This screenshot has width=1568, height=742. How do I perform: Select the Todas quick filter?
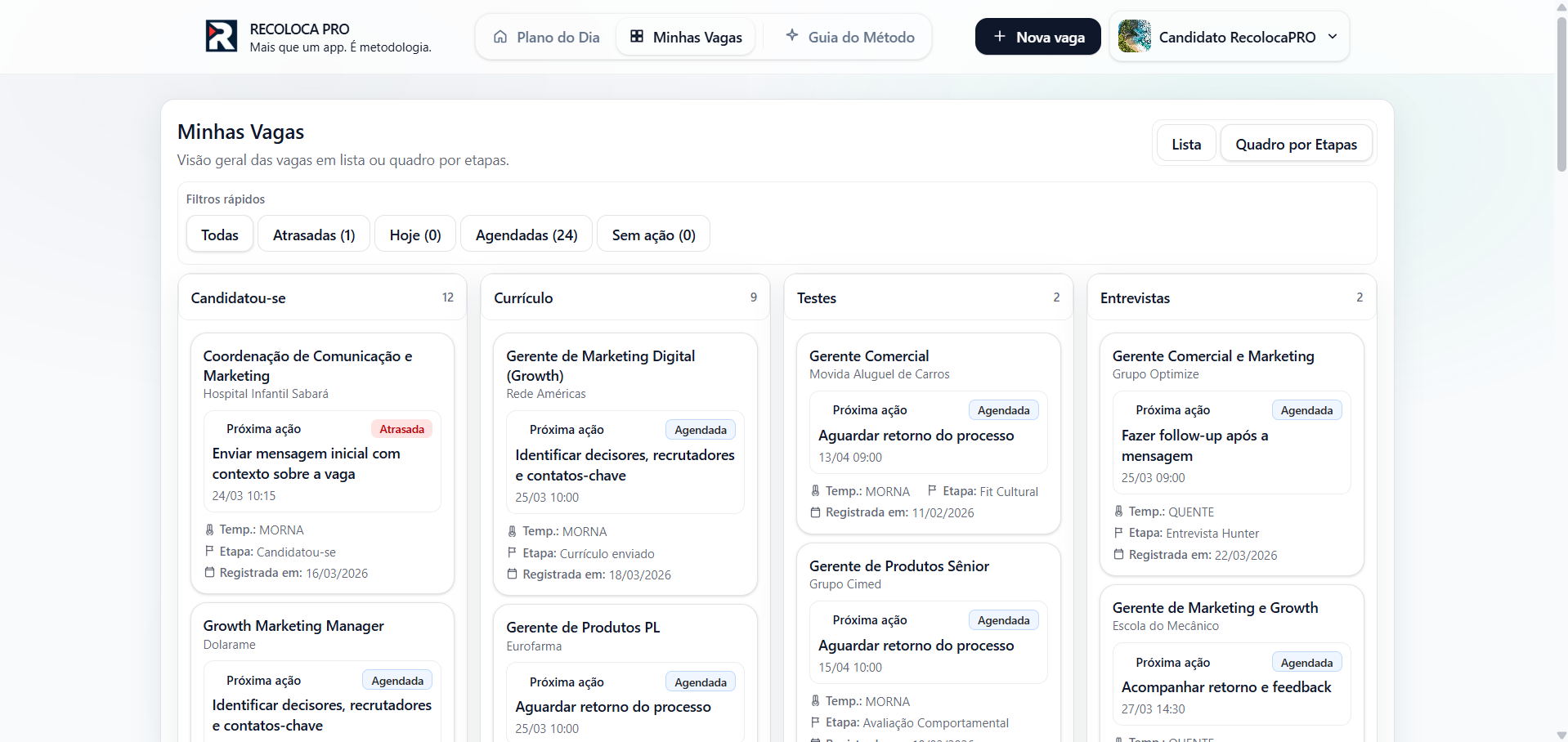220,235
